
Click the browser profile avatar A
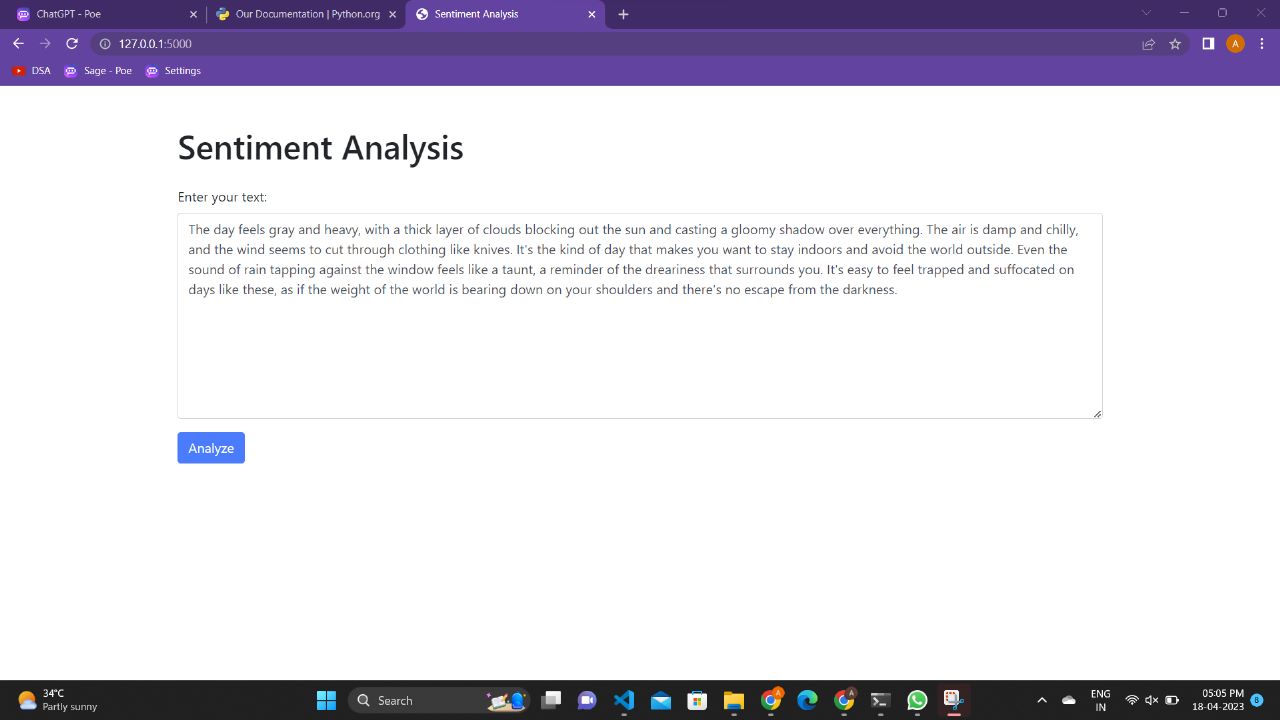pyautogui.click(x=1235, y=43)
